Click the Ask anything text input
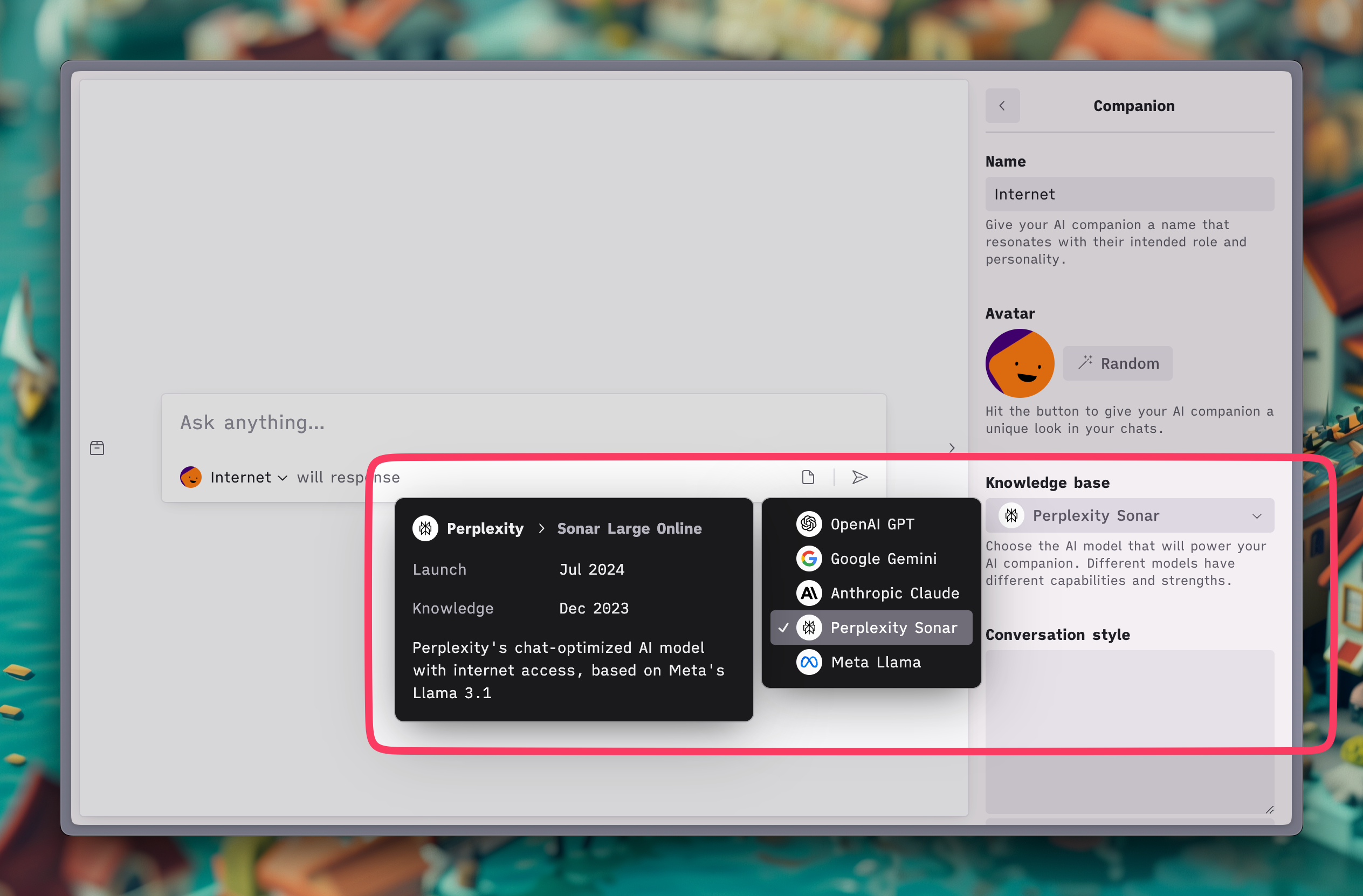 click(x=524, y=423)
